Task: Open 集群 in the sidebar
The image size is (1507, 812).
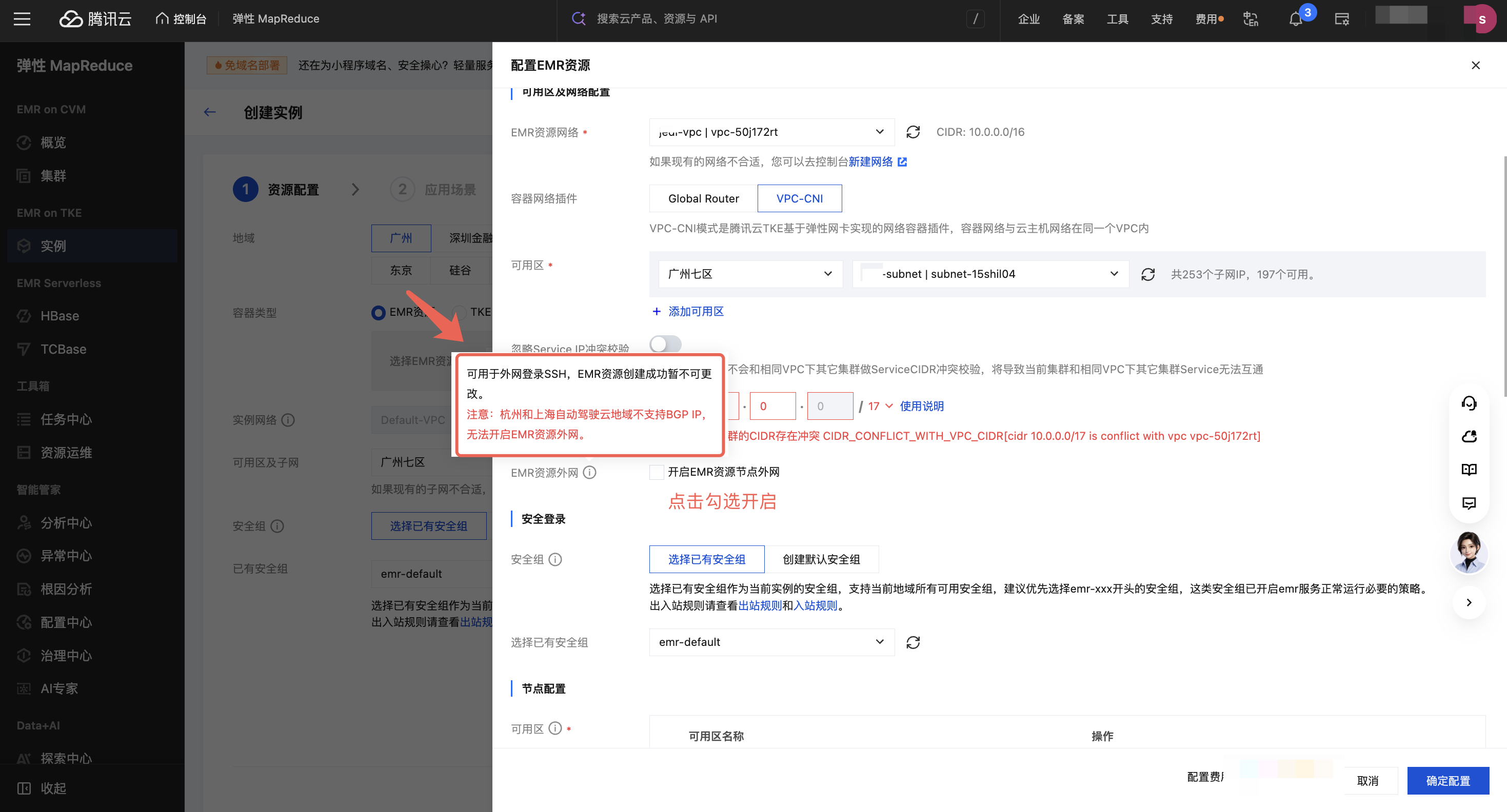Action: (53, 176)
